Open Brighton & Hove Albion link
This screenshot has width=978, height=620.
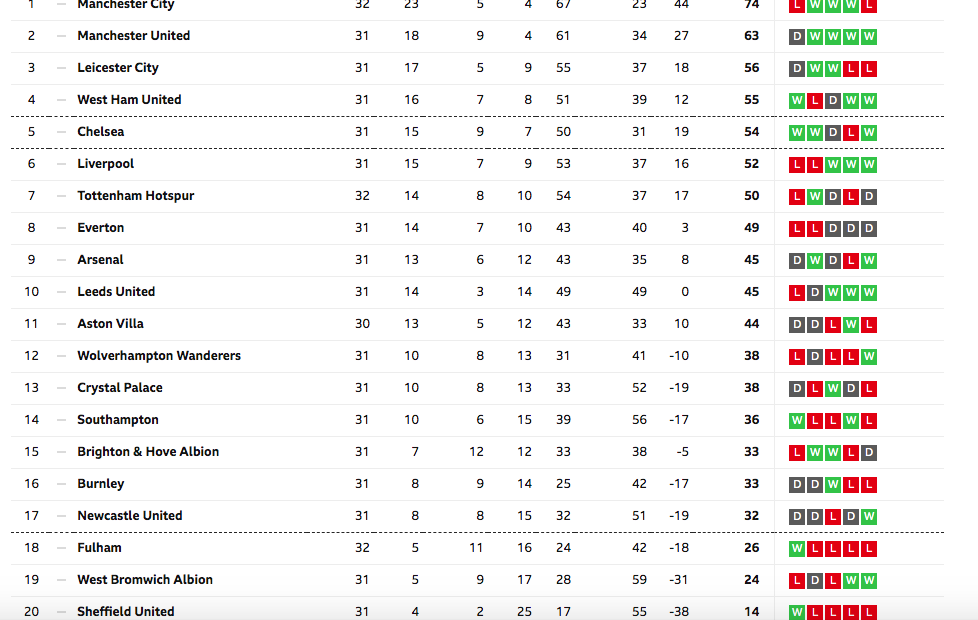148,452
